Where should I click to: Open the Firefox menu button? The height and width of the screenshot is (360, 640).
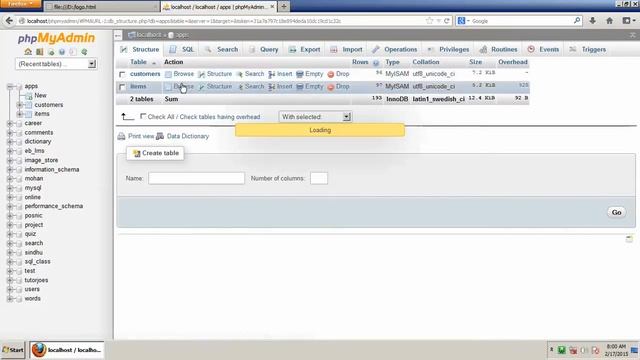tap(20, 4)
